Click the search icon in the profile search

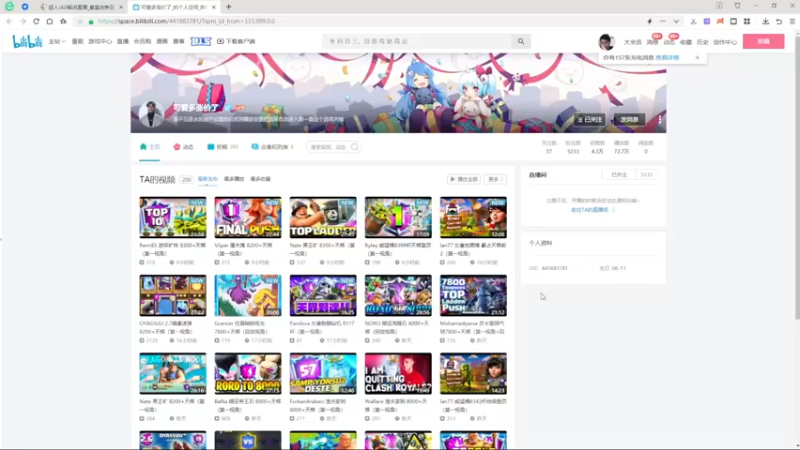click(x=355, y=147)
